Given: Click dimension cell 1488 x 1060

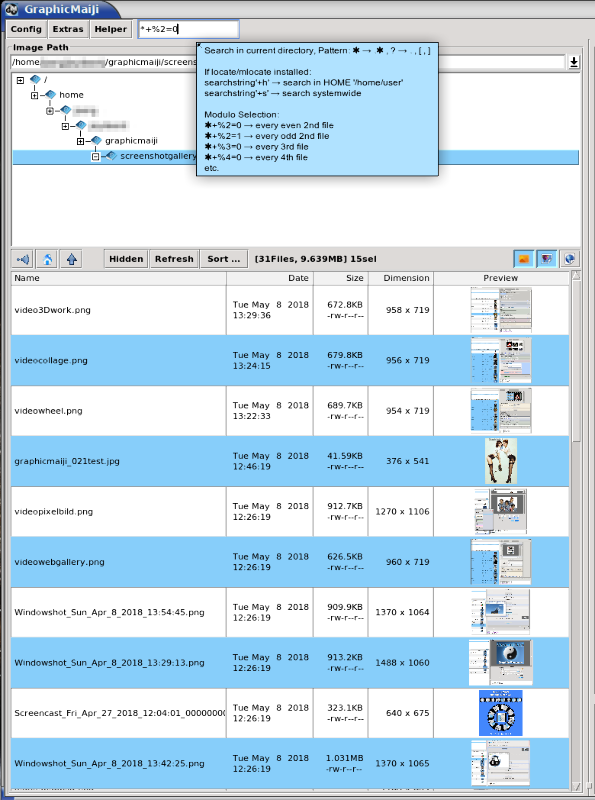Looking at the screenshot, I should [x=402, y=663].
